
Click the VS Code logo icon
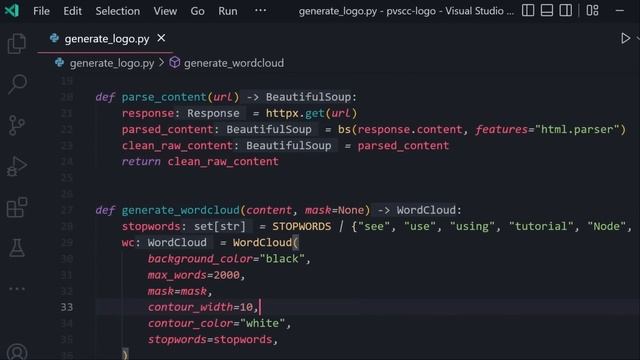[x=12, y=11]
